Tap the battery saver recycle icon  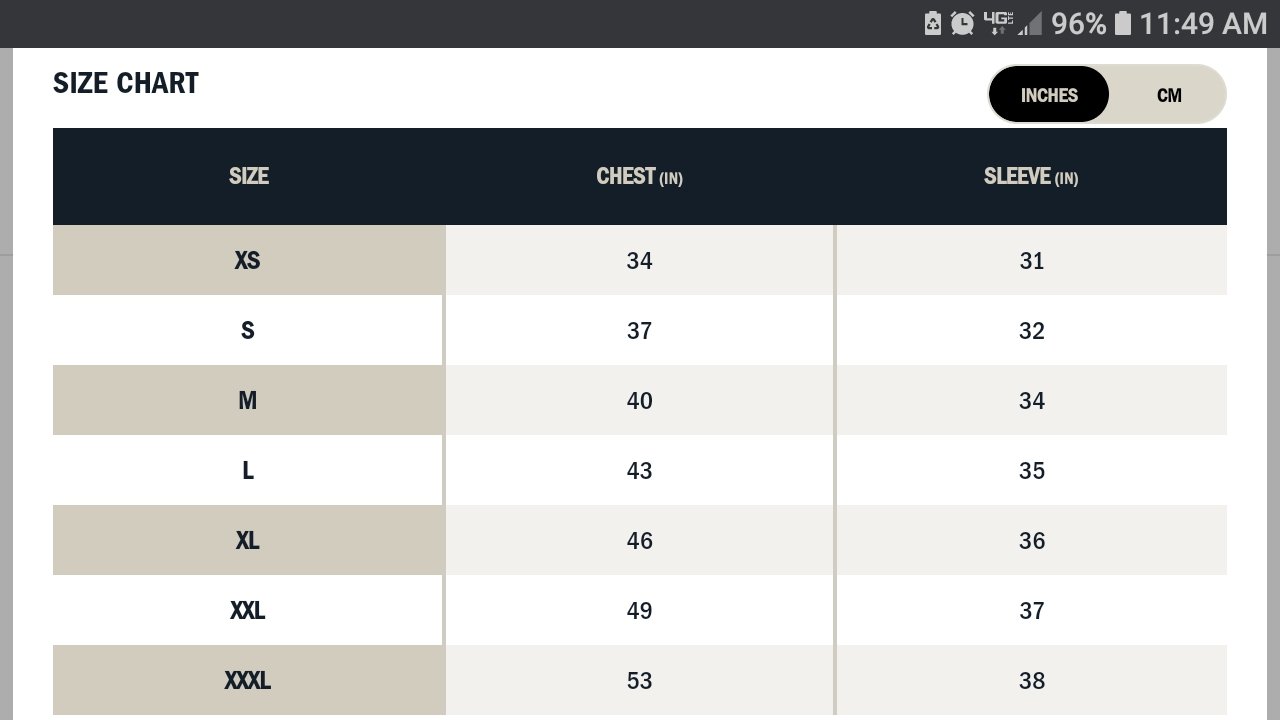(x=933, y=23)
